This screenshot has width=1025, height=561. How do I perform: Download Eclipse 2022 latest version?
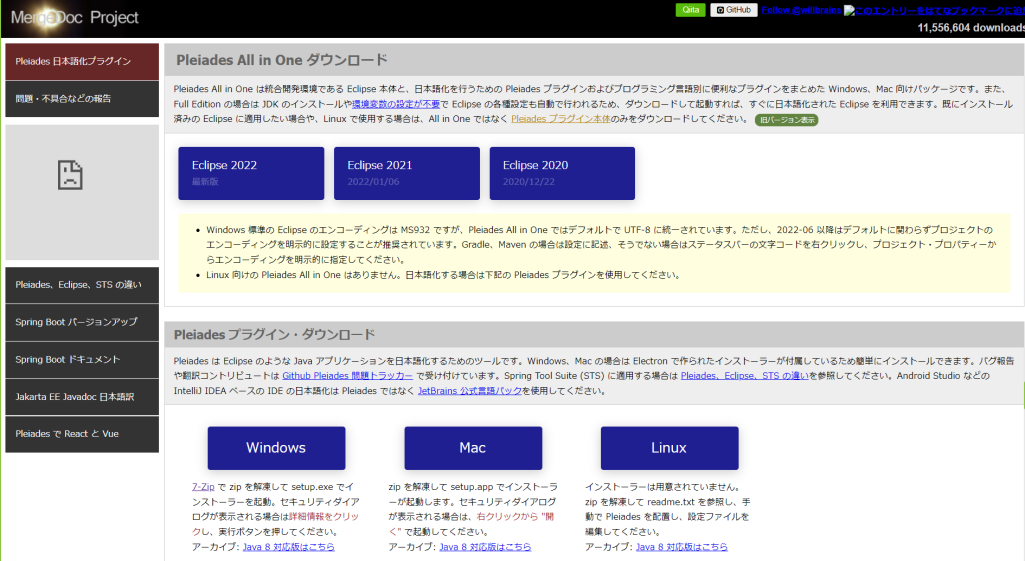point(251,173)
